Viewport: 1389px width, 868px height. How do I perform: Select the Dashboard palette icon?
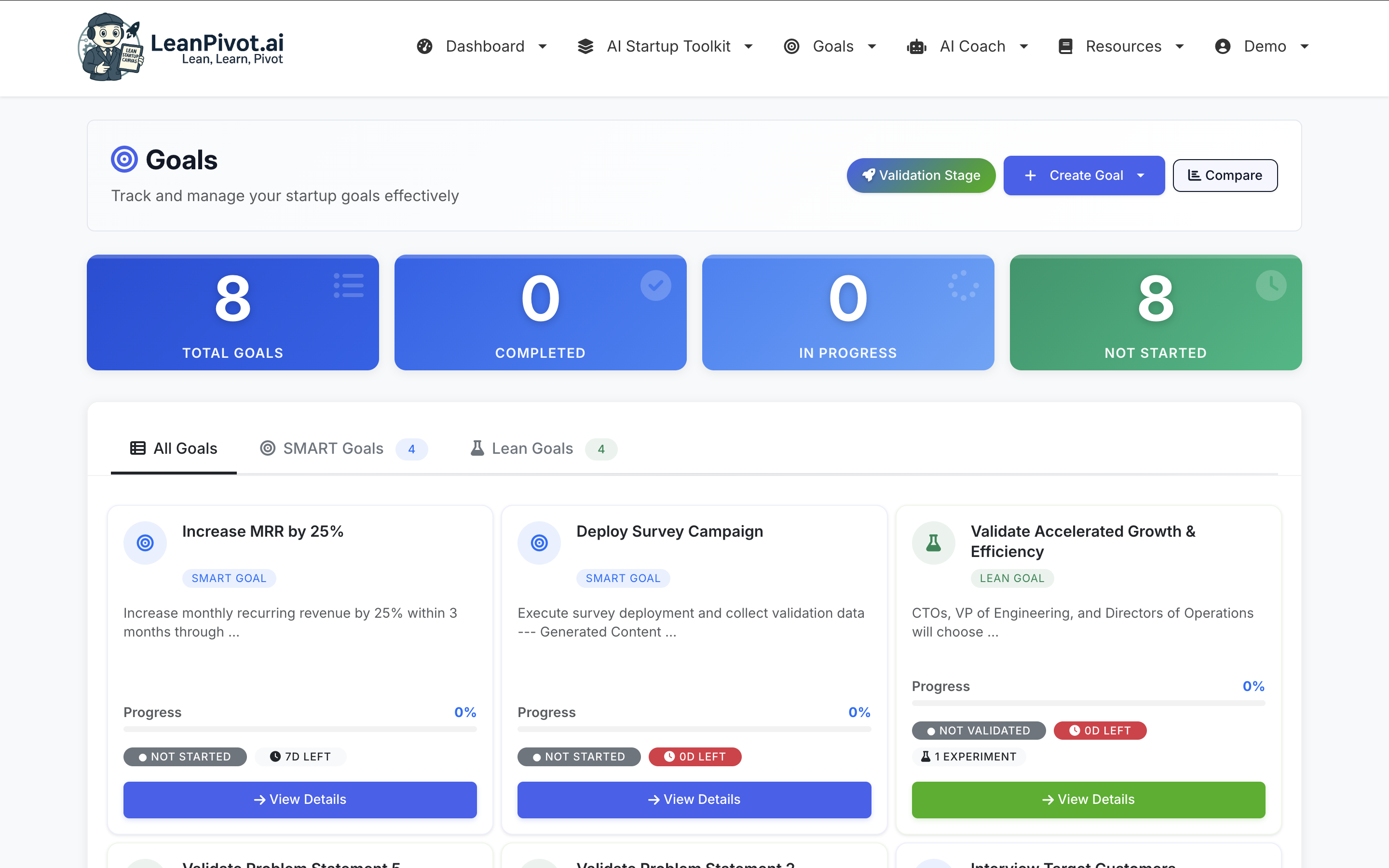click(x=425, y=46)
